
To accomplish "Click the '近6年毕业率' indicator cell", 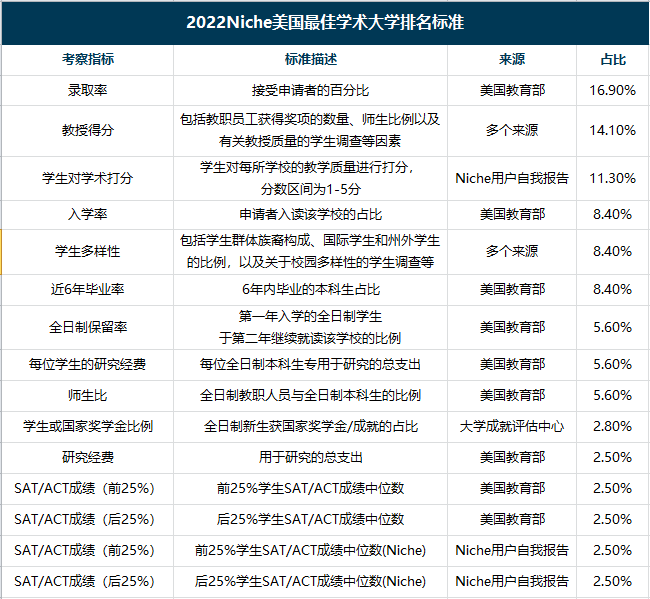I will tap(87, 289).
